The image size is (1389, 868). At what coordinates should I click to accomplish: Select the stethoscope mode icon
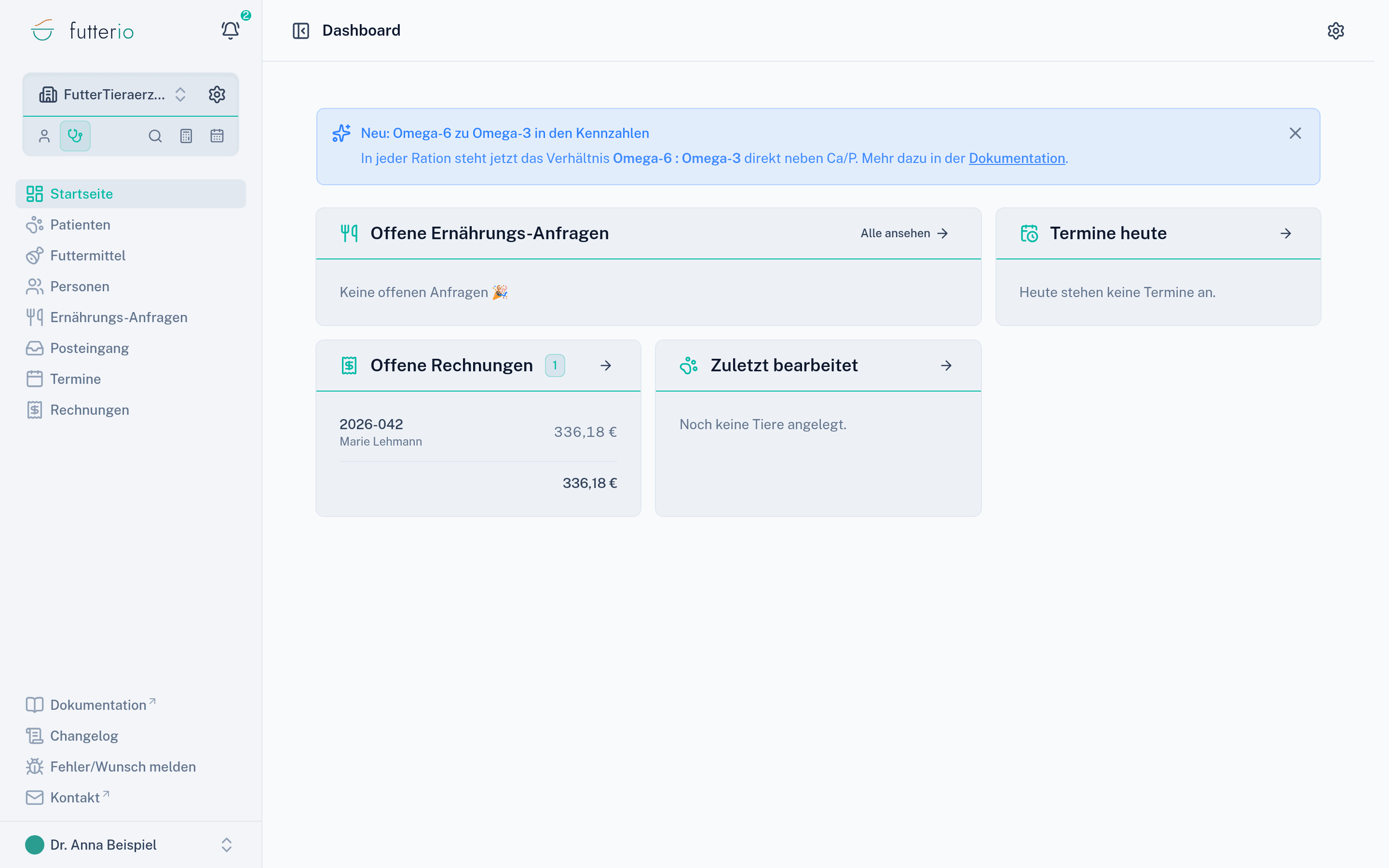tap(75, 136)
